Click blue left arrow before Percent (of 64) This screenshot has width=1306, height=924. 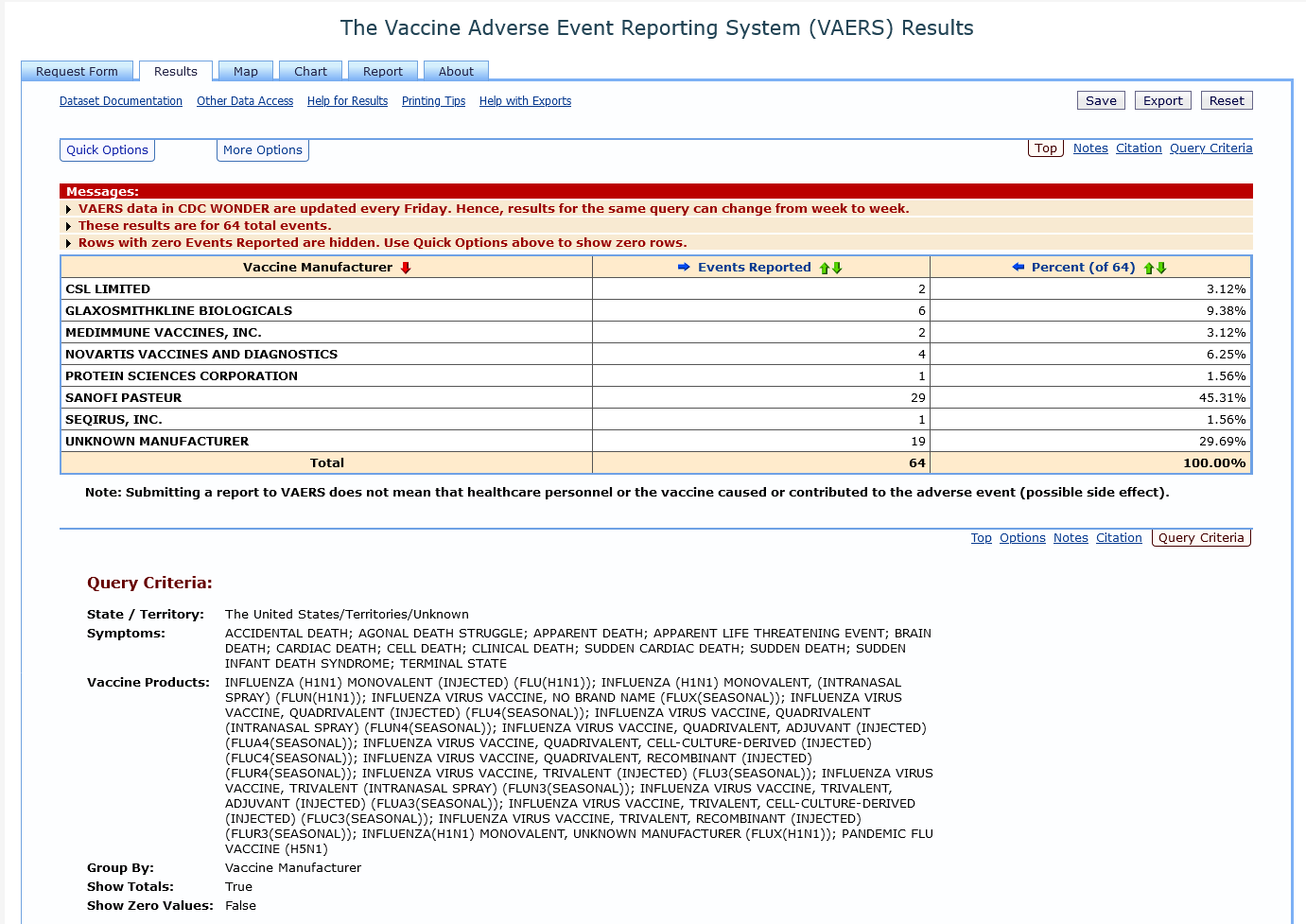(1019, 268)
